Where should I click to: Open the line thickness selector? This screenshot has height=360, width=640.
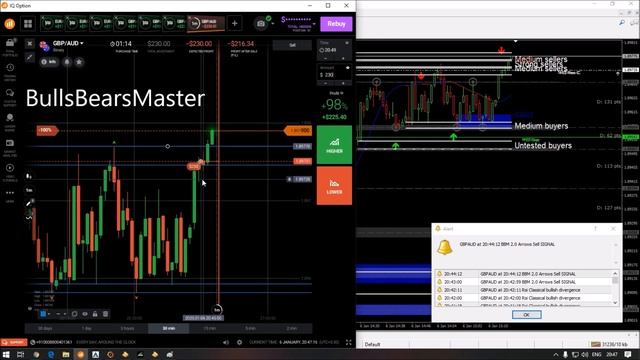(61, 314)
